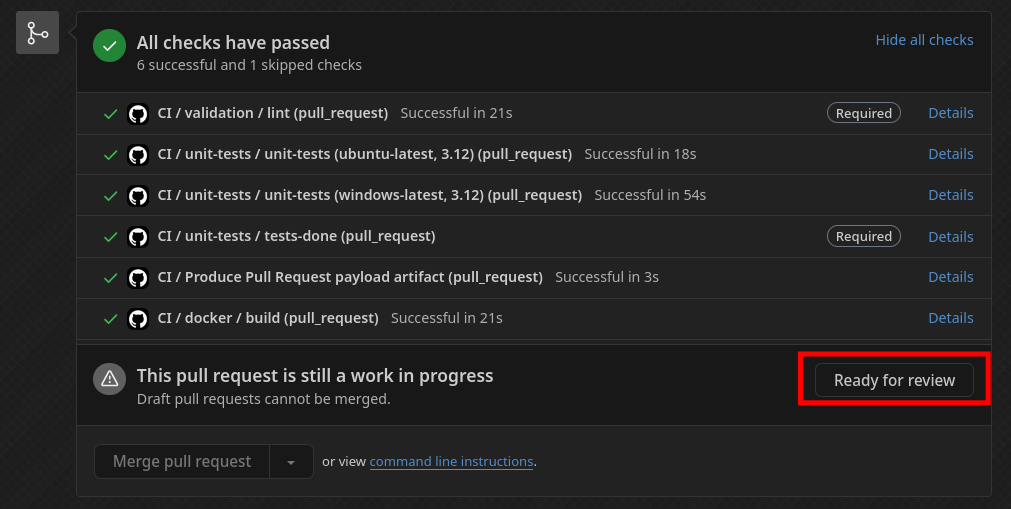Open Details for the lint check
The width and height of the screenshot is (1011, 509).
(950, 113)
